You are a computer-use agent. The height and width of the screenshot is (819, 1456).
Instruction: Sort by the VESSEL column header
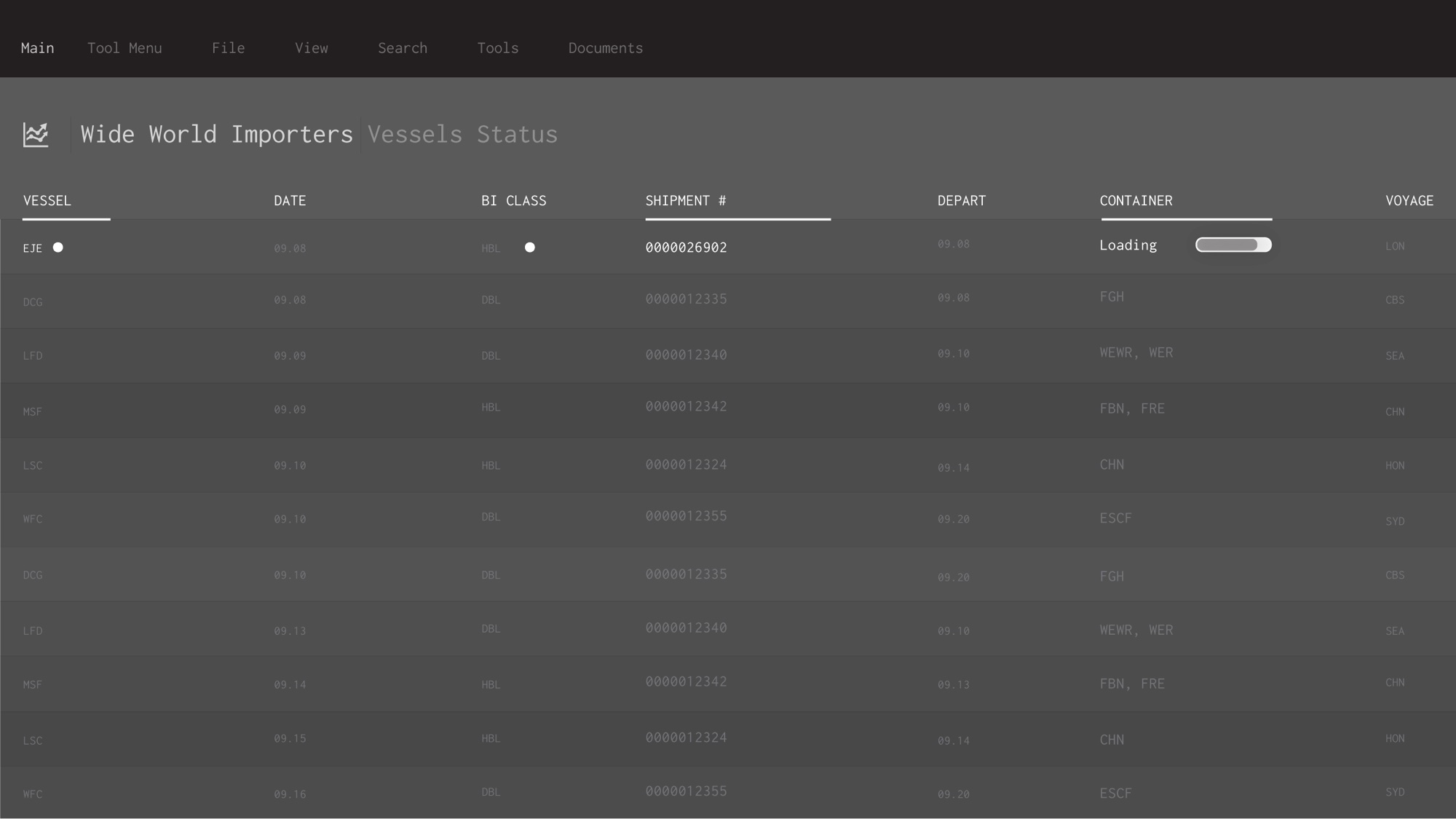(x=47, y=201)
